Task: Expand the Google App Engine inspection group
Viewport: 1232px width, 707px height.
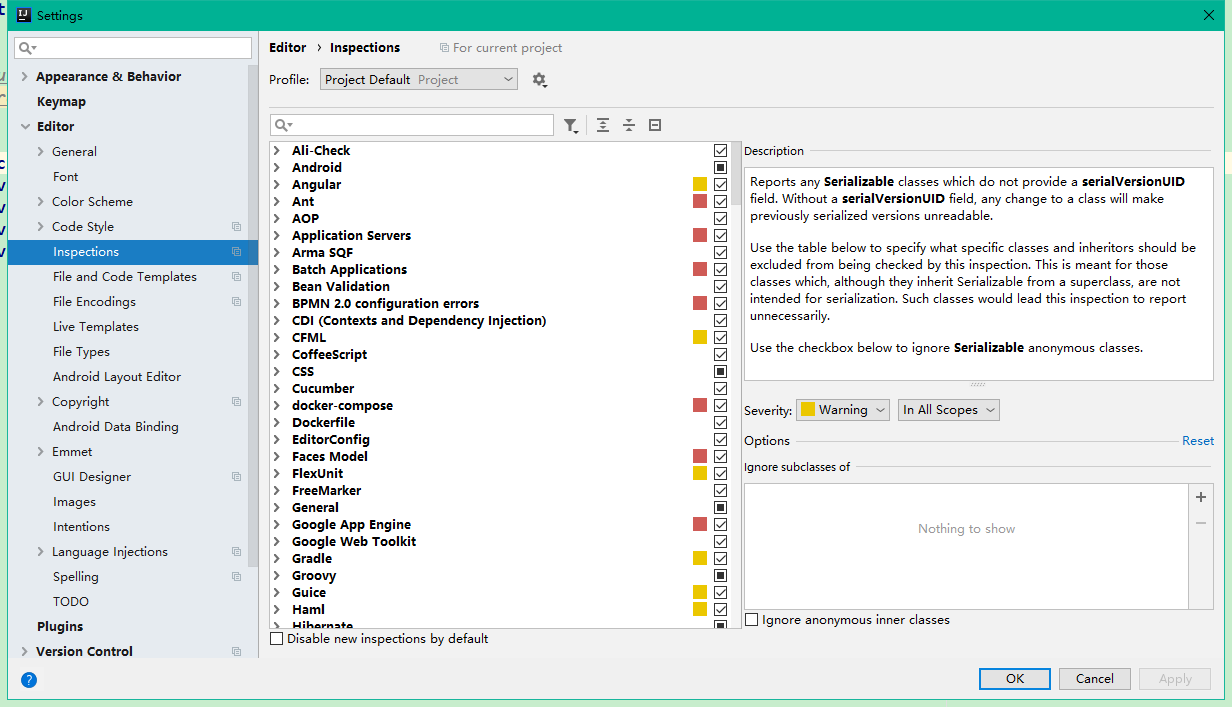Action: 277,525
